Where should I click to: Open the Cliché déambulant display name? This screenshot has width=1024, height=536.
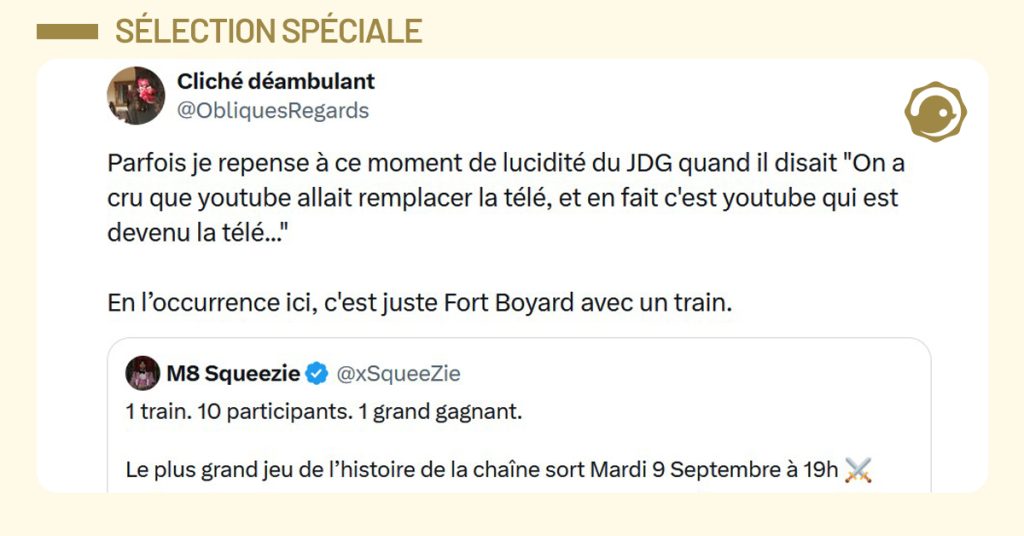pos(275,81)
